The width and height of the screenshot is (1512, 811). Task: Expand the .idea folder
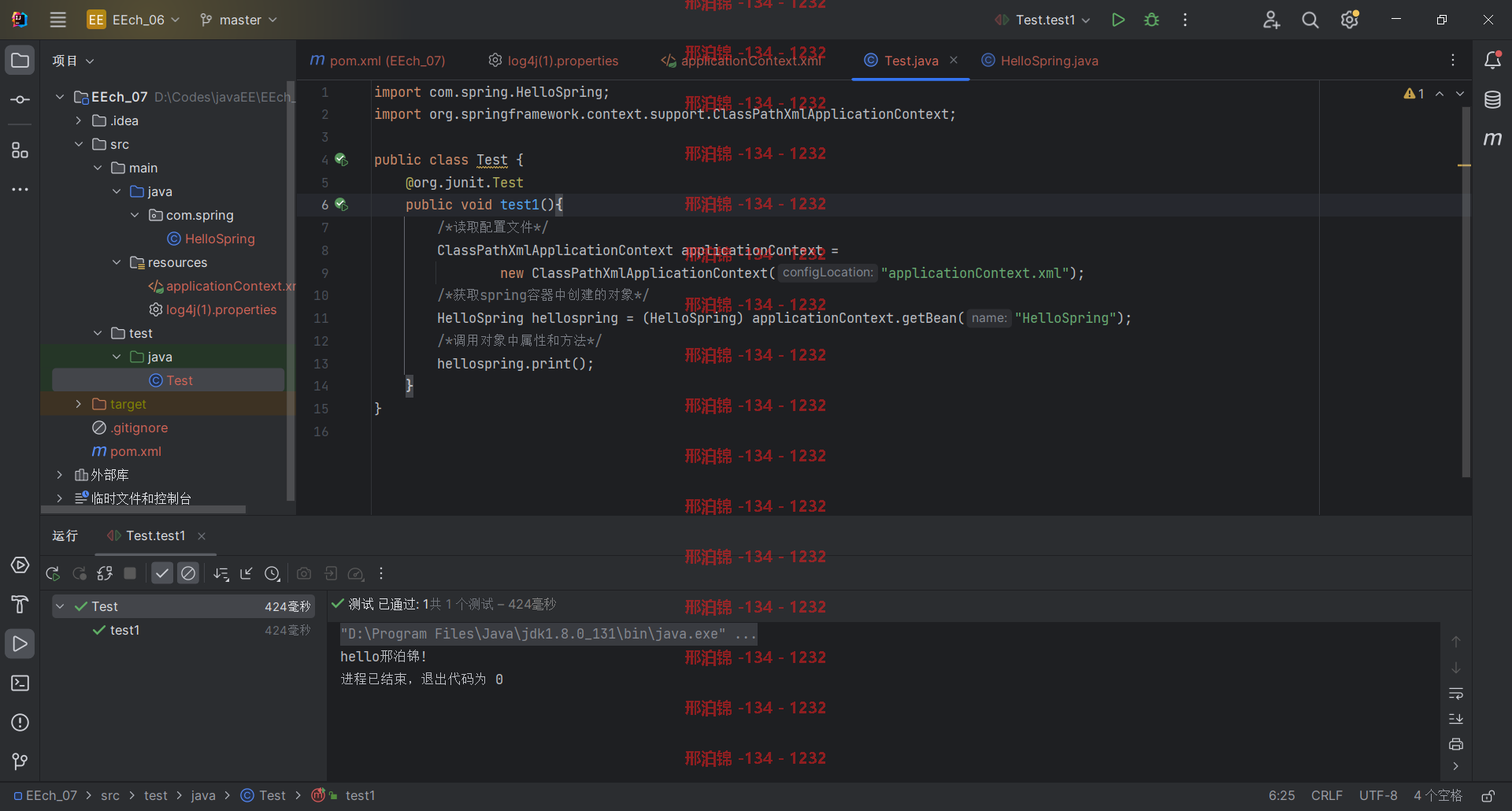79,120
